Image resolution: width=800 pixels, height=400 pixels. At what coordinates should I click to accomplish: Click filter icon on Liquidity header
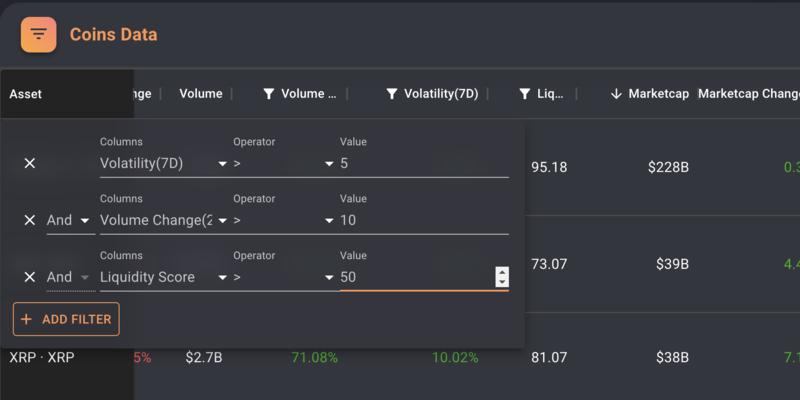[x=524, y=94]
